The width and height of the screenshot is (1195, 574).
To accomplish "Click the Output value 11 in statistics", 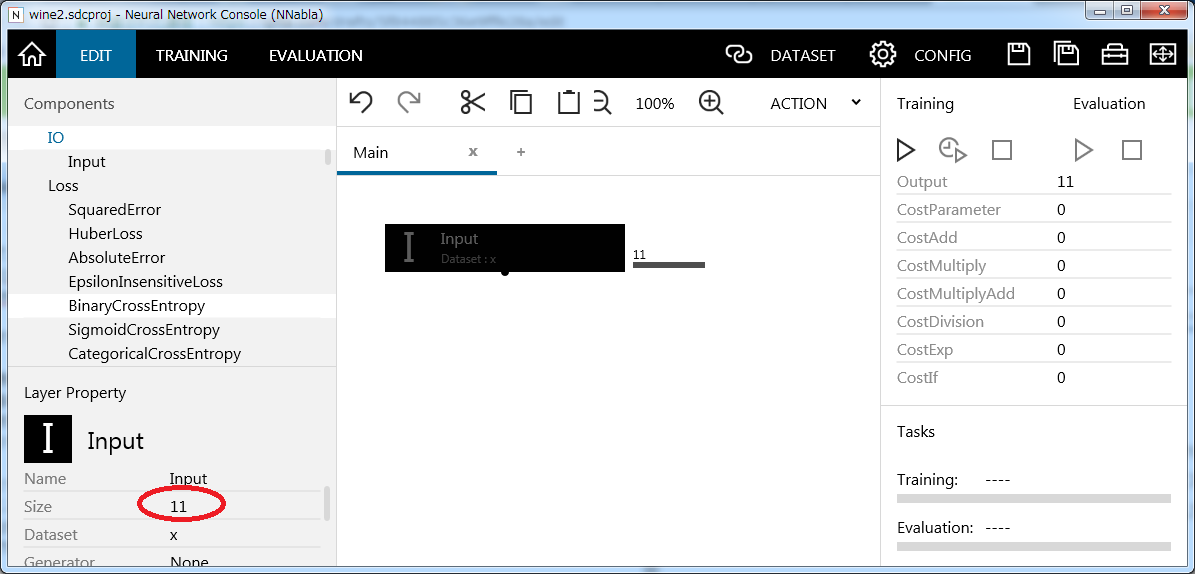I will [x=1065, y=181].
